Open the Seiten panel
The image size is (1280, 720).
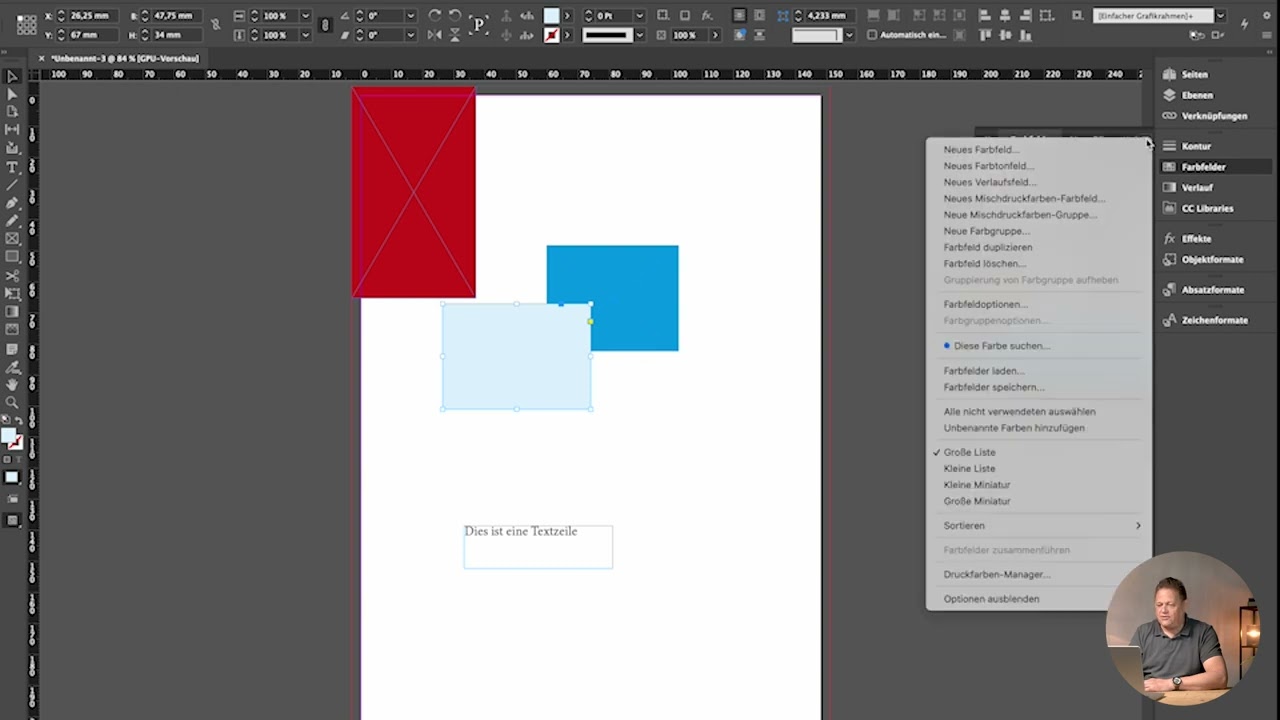click(x=1194, y=74)
